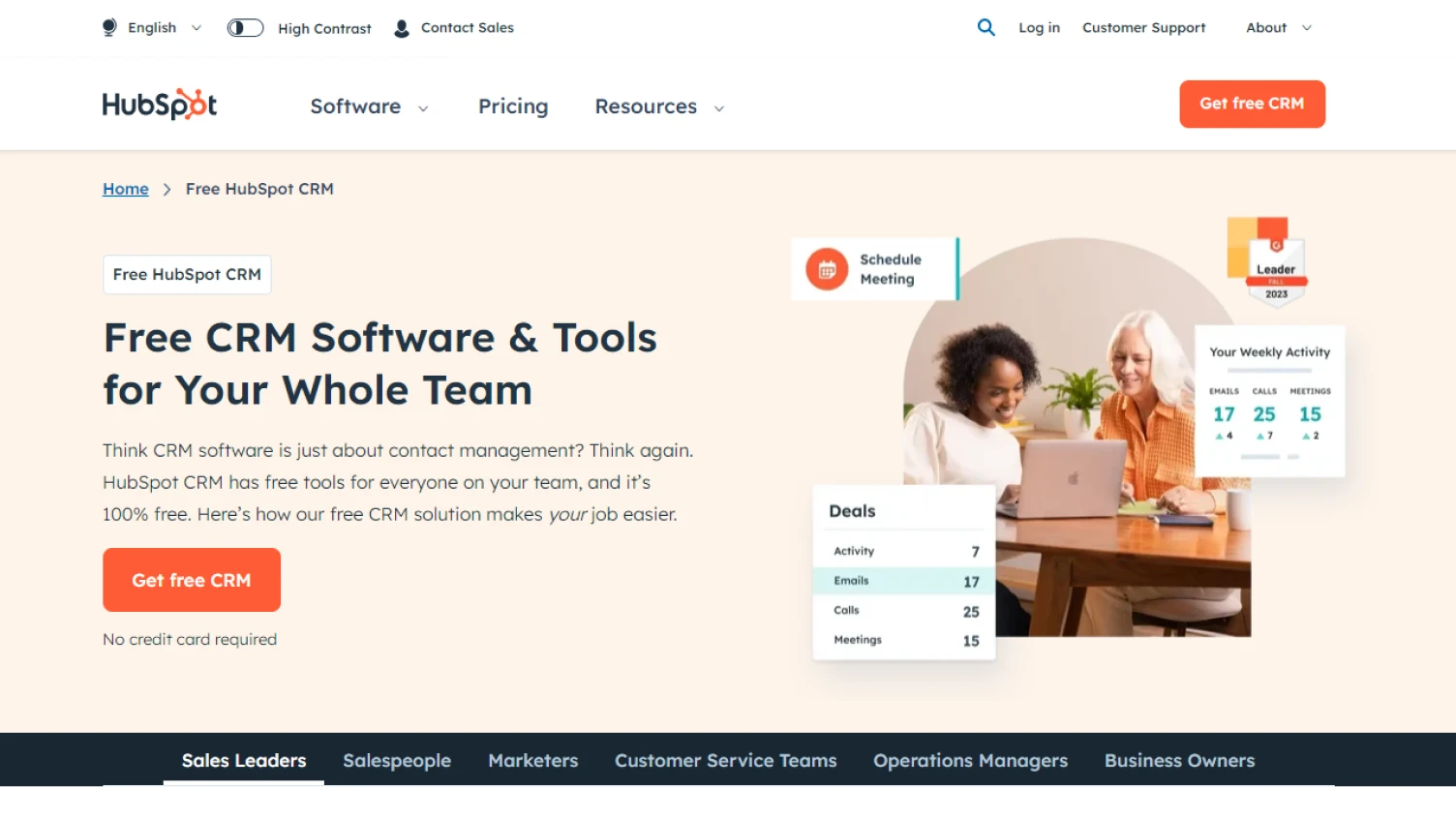Open the English language selector
Screen dimensions: 1456x819
pos(153,27)
